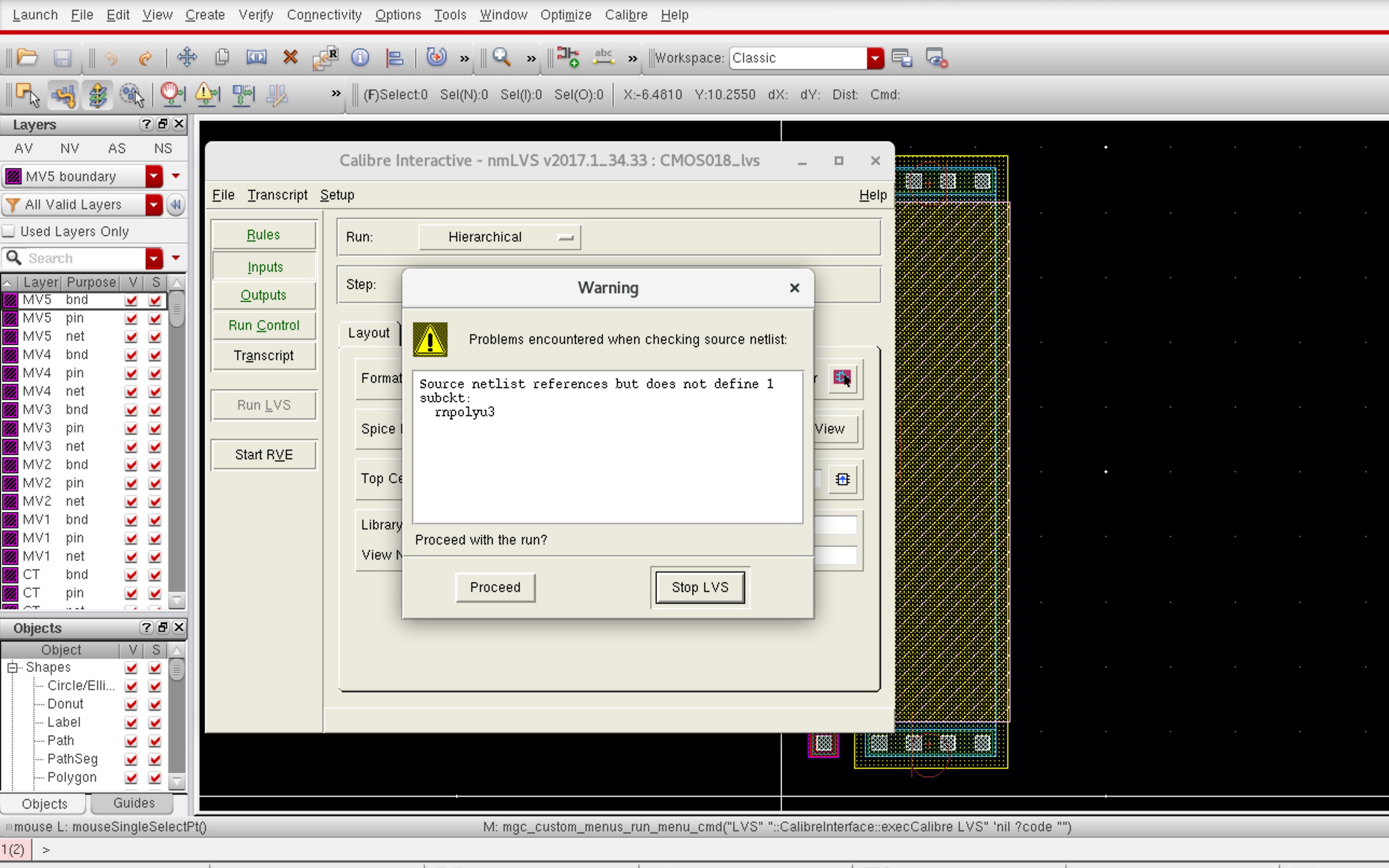Viewport: 1389px width, 868px height.
Task: Click the Delete X toolbar icon
Action: pos(291,57)
